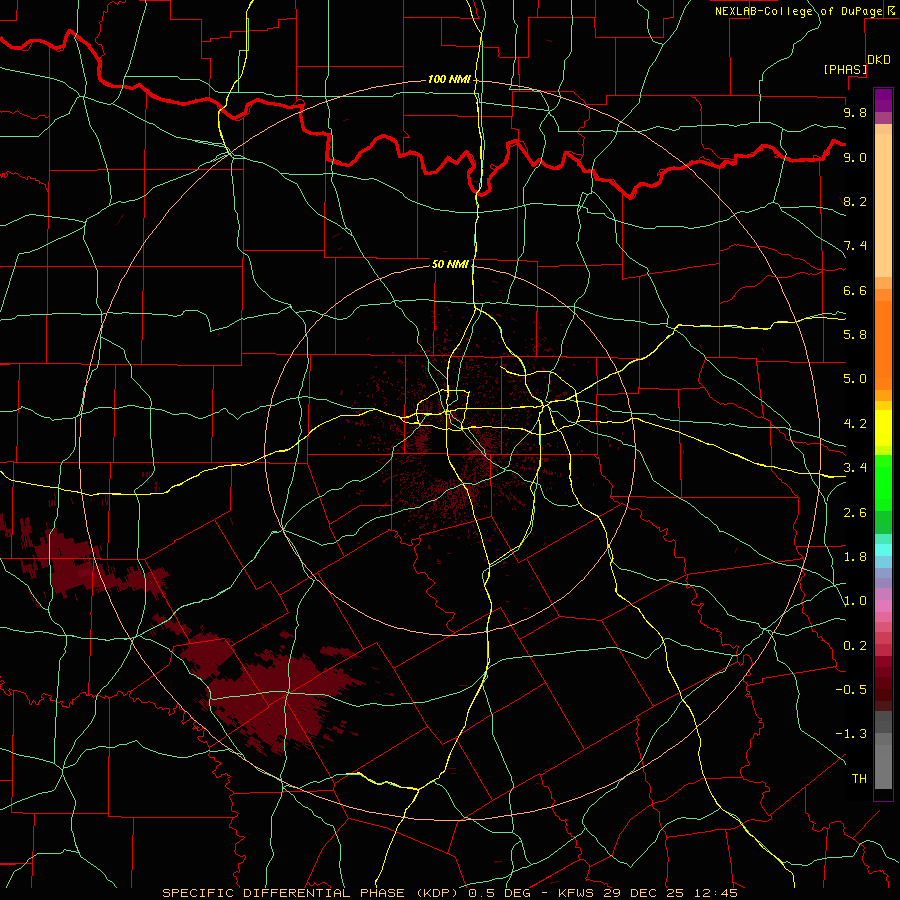Click the 4.2 scale value
Screen dimensions: 900x900
[x=855, y=424]
